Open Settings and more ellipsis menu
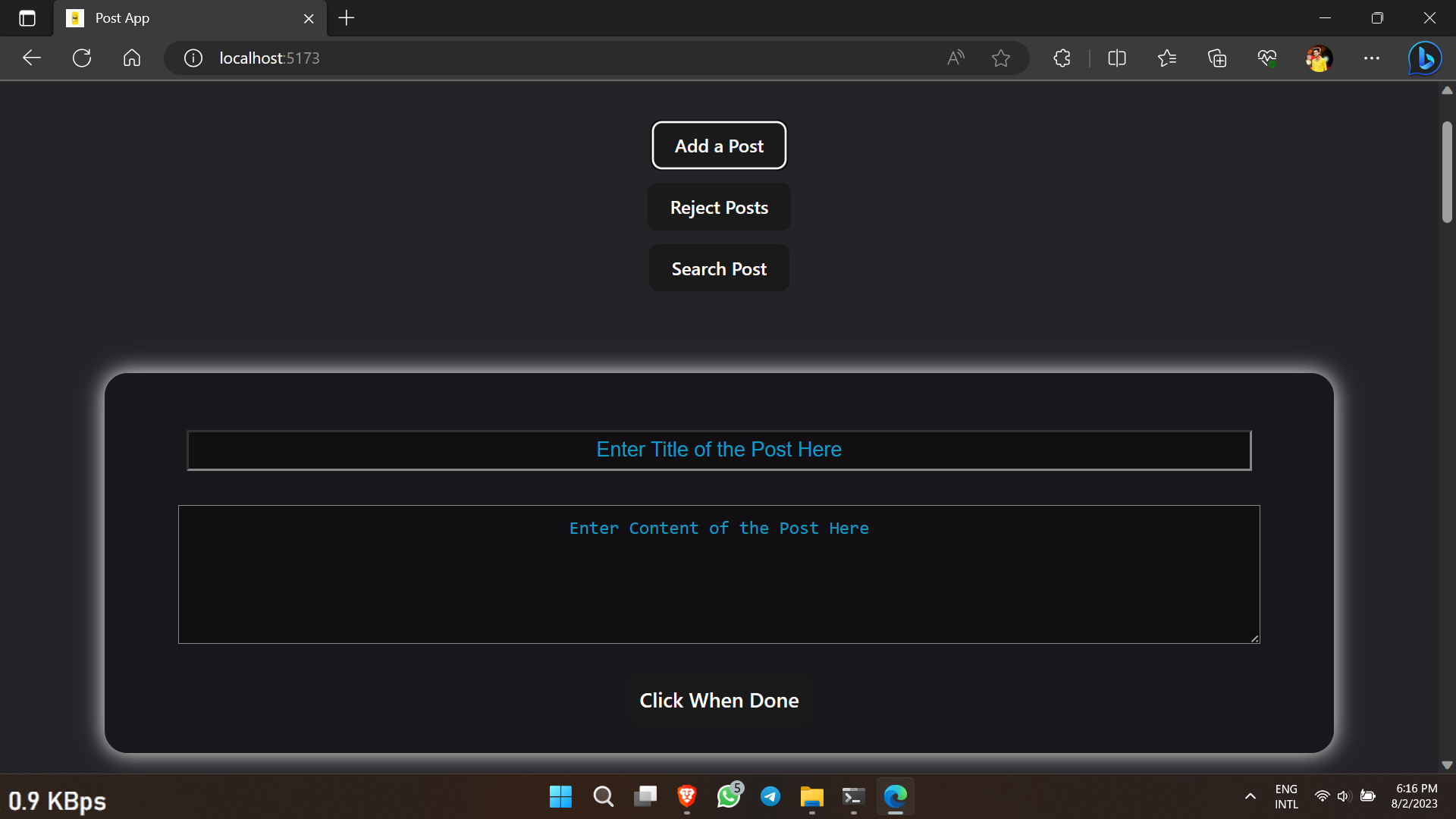Screen dimensions: 1456x819 (1371, 58)
